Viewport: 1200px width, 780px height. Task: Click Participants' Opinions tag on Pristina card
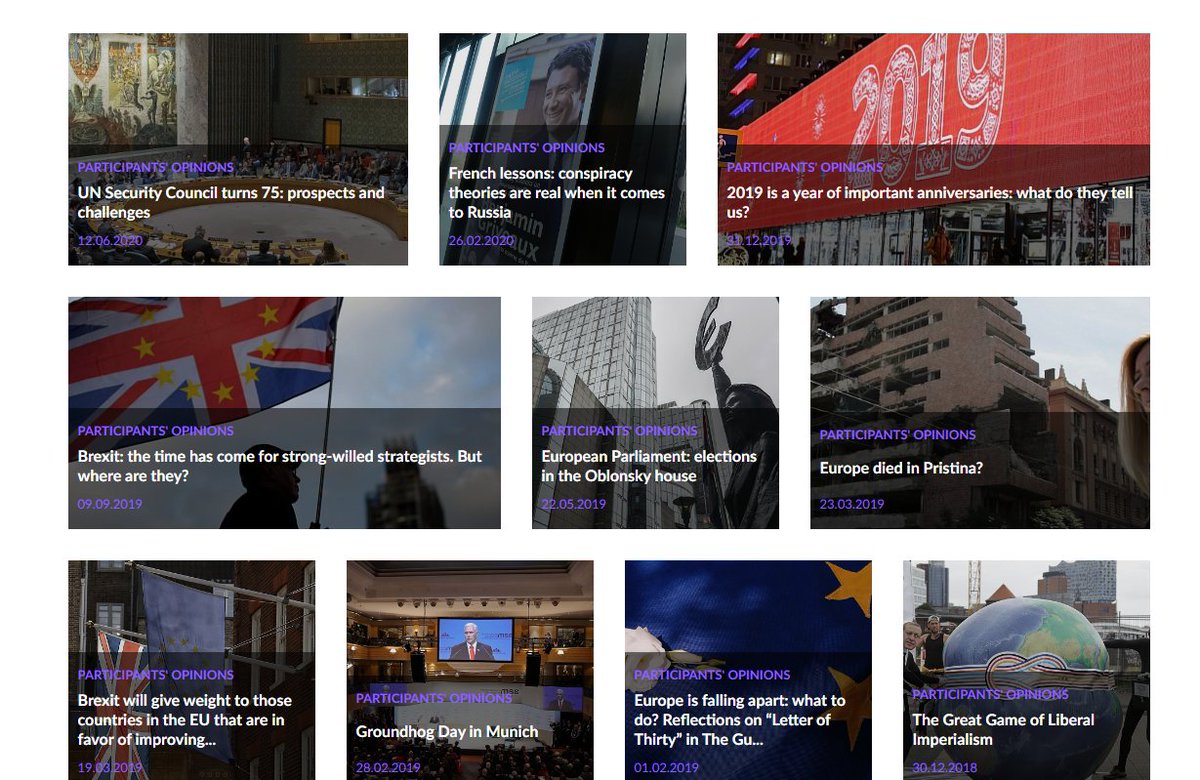tap(898, 435)
